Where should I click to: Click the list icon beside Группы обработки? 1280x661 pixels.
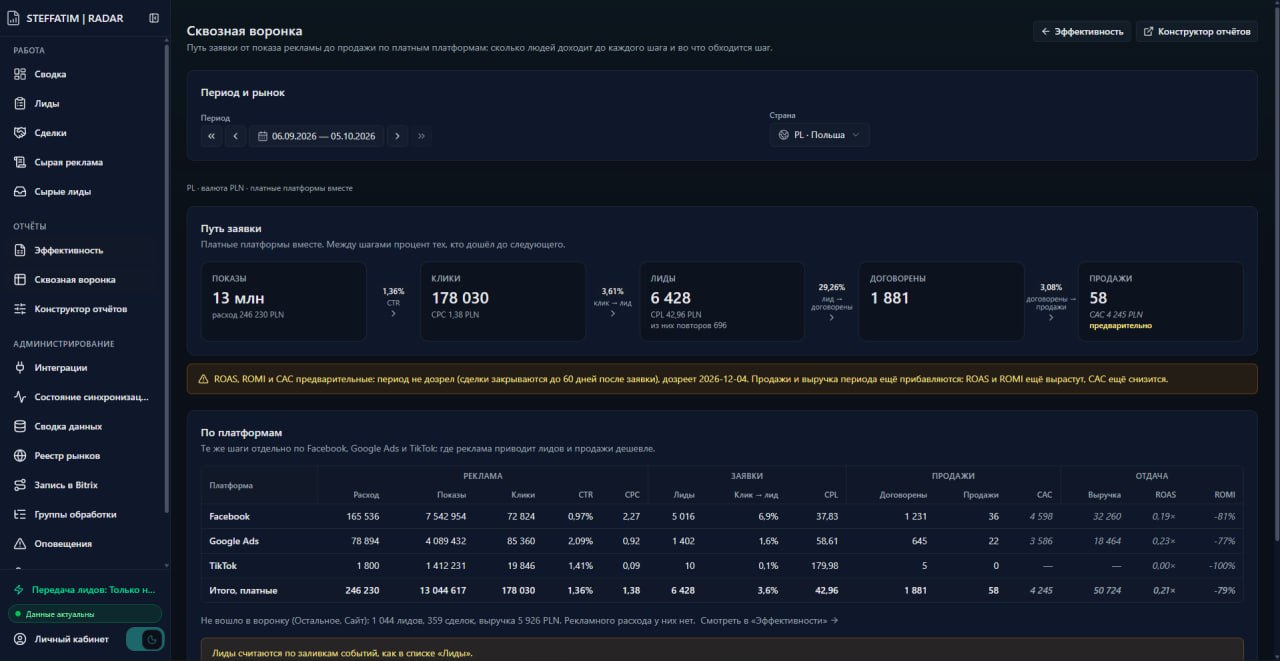pos(20,514)
